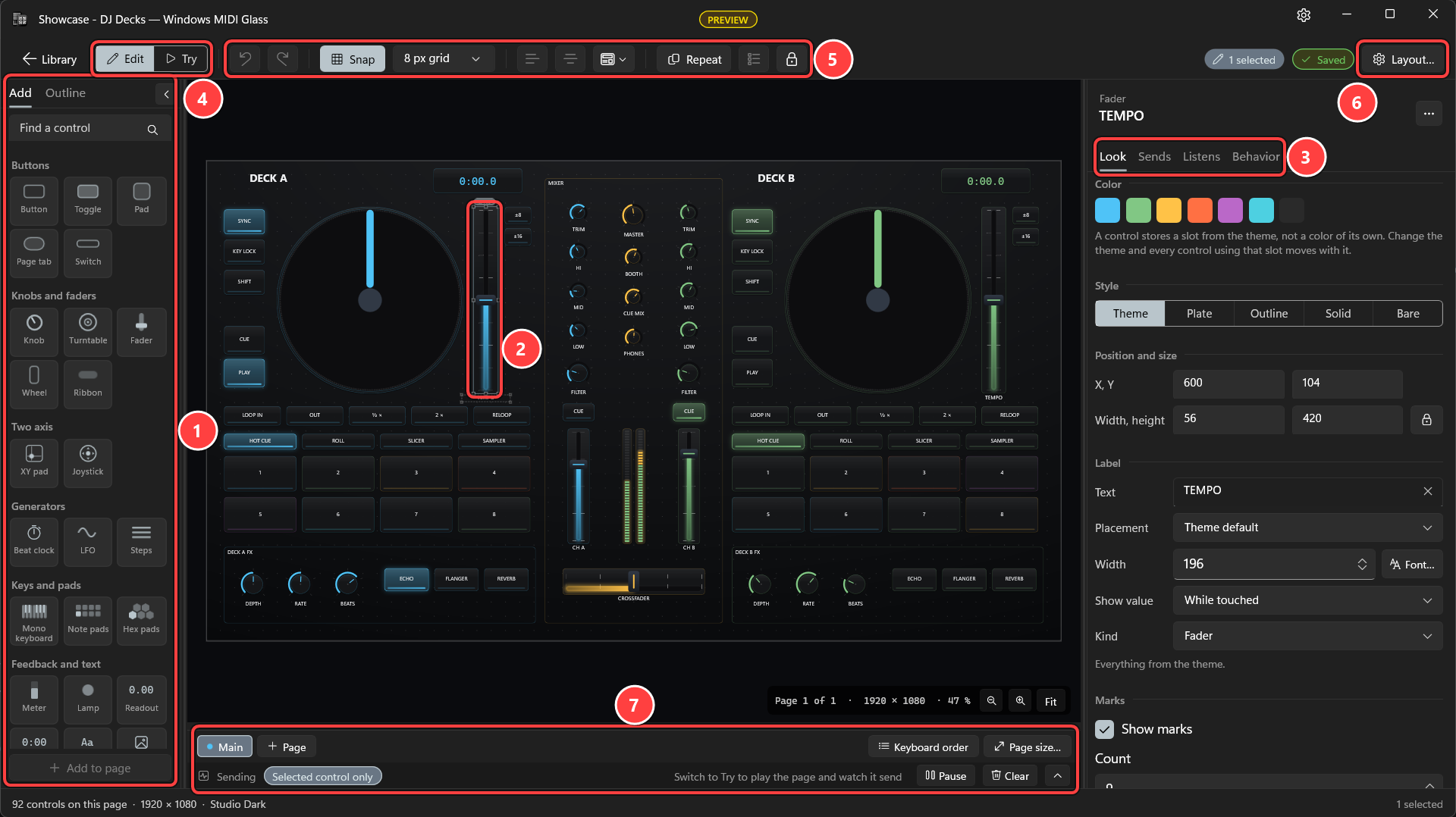Viewport: 1456px width, 817px height.
Task: Toggle Snap to grid
Action: (353, 59)
